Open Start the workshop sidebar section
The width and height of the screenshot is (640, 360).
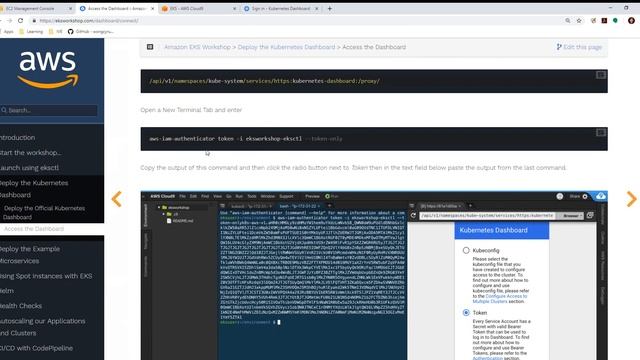pyautogui.click(x=31, y=153)
